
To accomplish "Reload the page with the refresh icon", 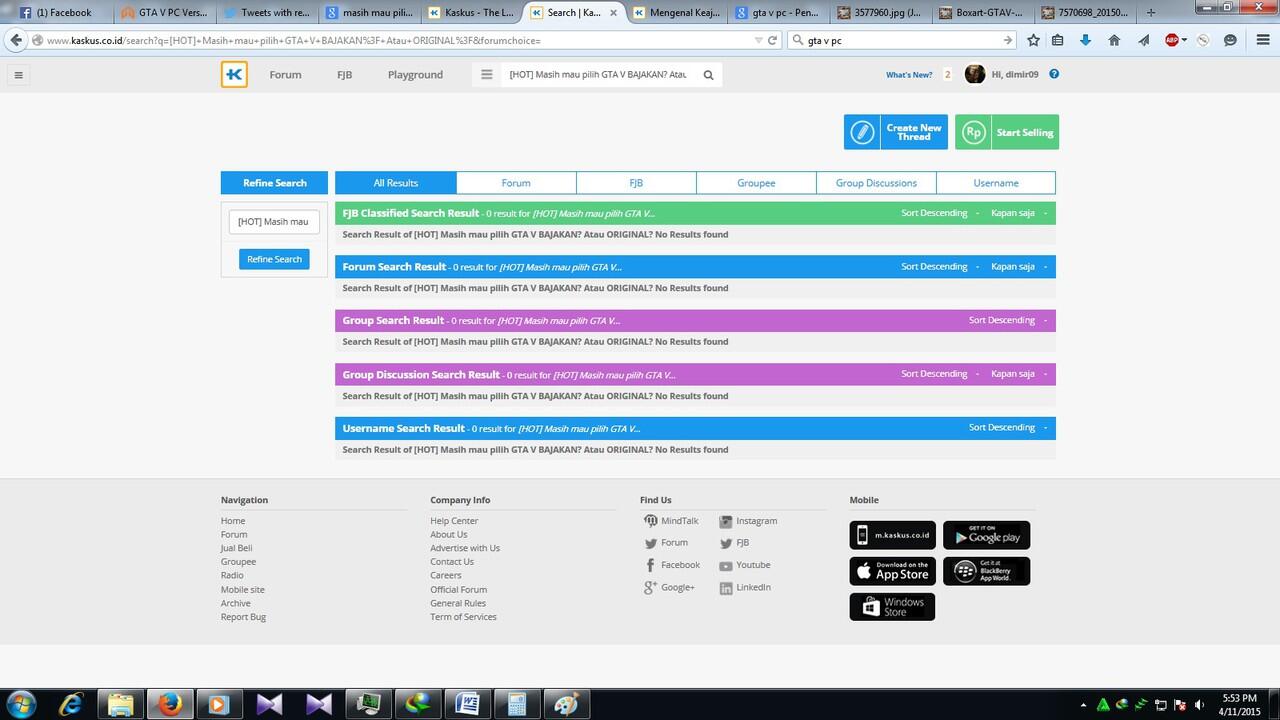I will click(x=772, y=40).
